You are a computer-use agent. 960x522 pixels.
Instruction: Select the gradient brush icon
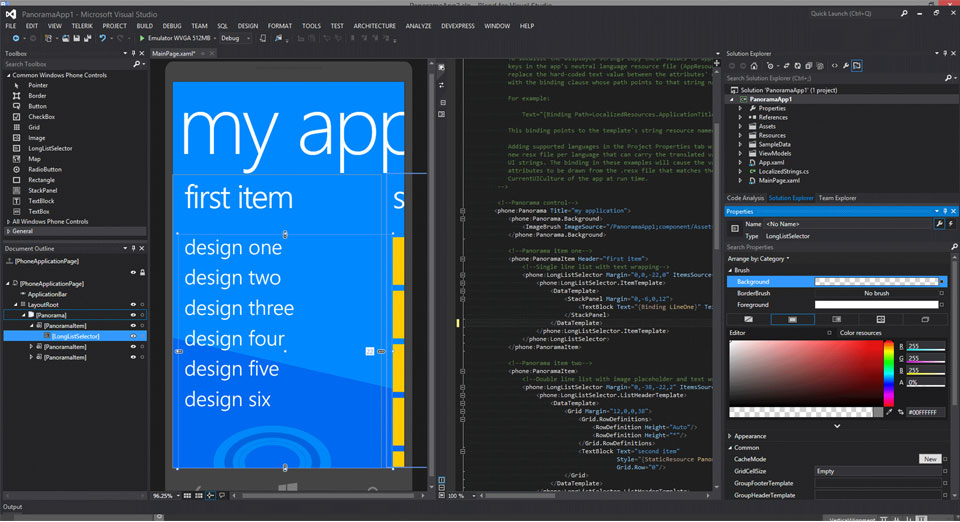pyautogui.click(x=836, y=319)
